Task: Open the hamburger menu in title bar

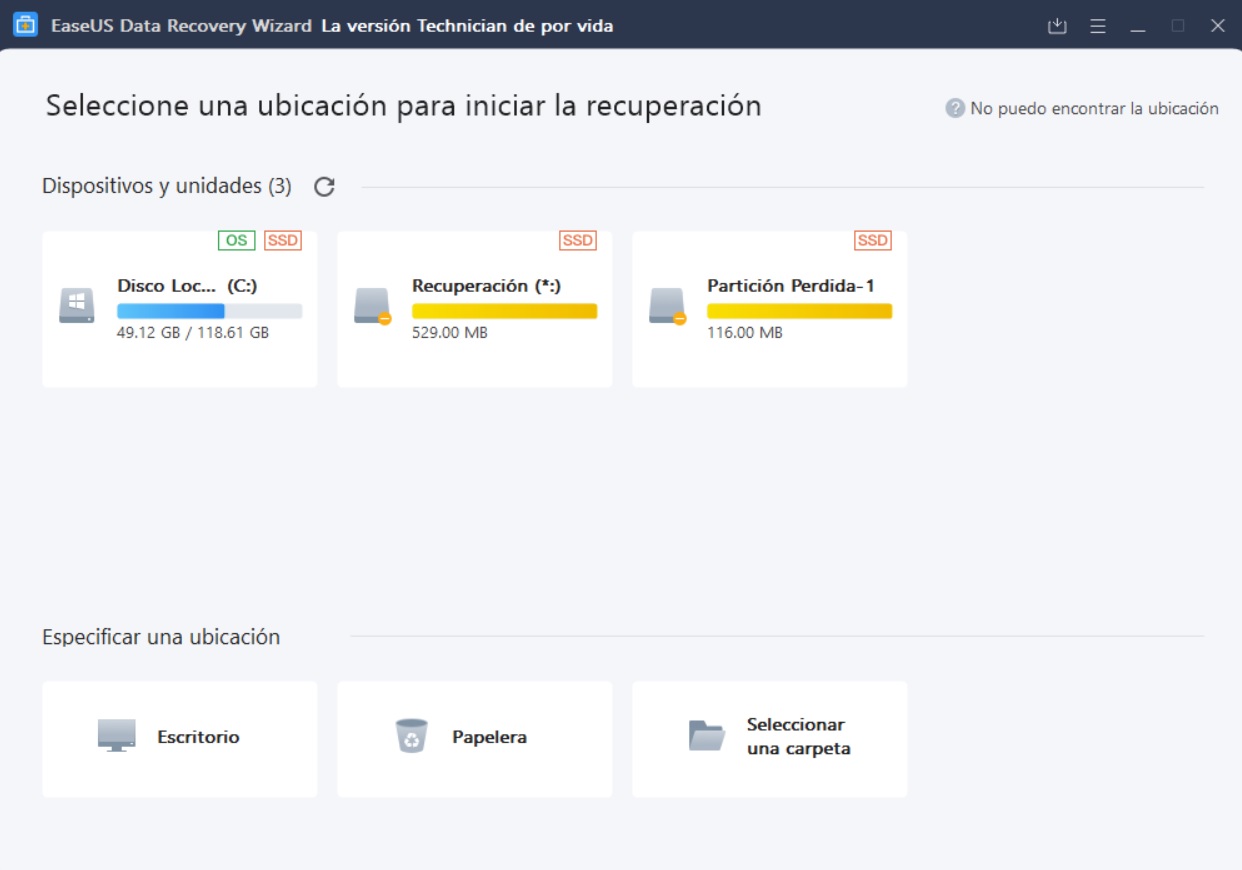Action: [x=1098, y=26]
